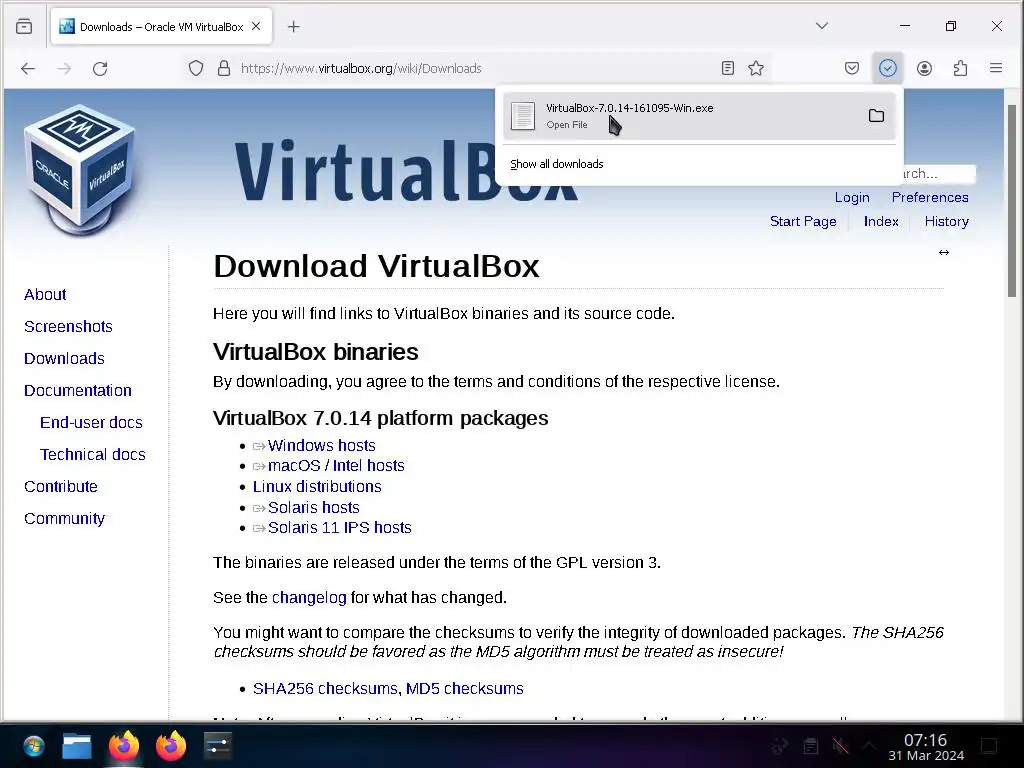Reload the current page
The image size is (1024, 768).
click(x=100, y=69)
